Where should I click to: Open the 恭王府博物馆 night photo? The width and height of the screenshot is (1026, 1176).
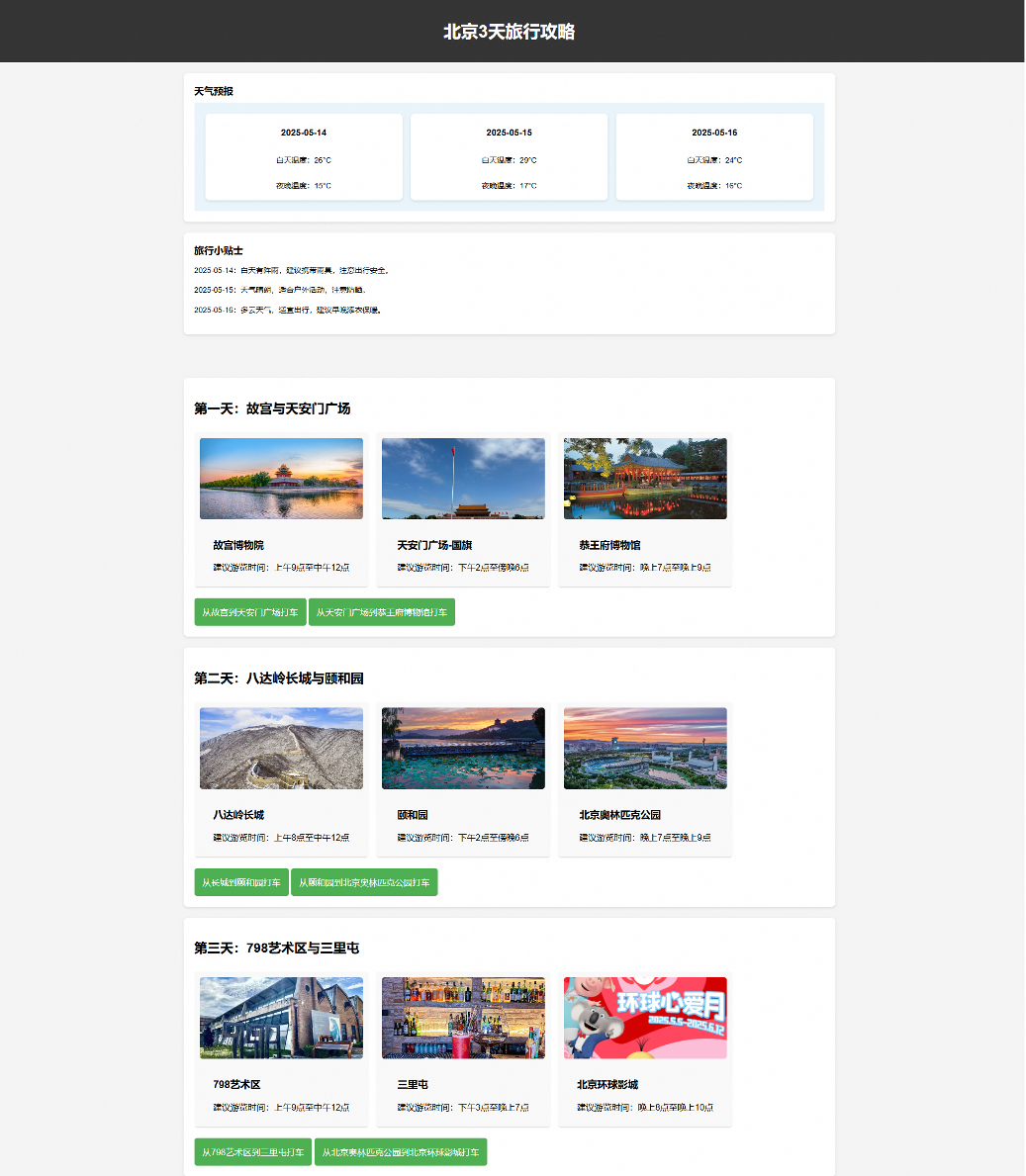646,479
